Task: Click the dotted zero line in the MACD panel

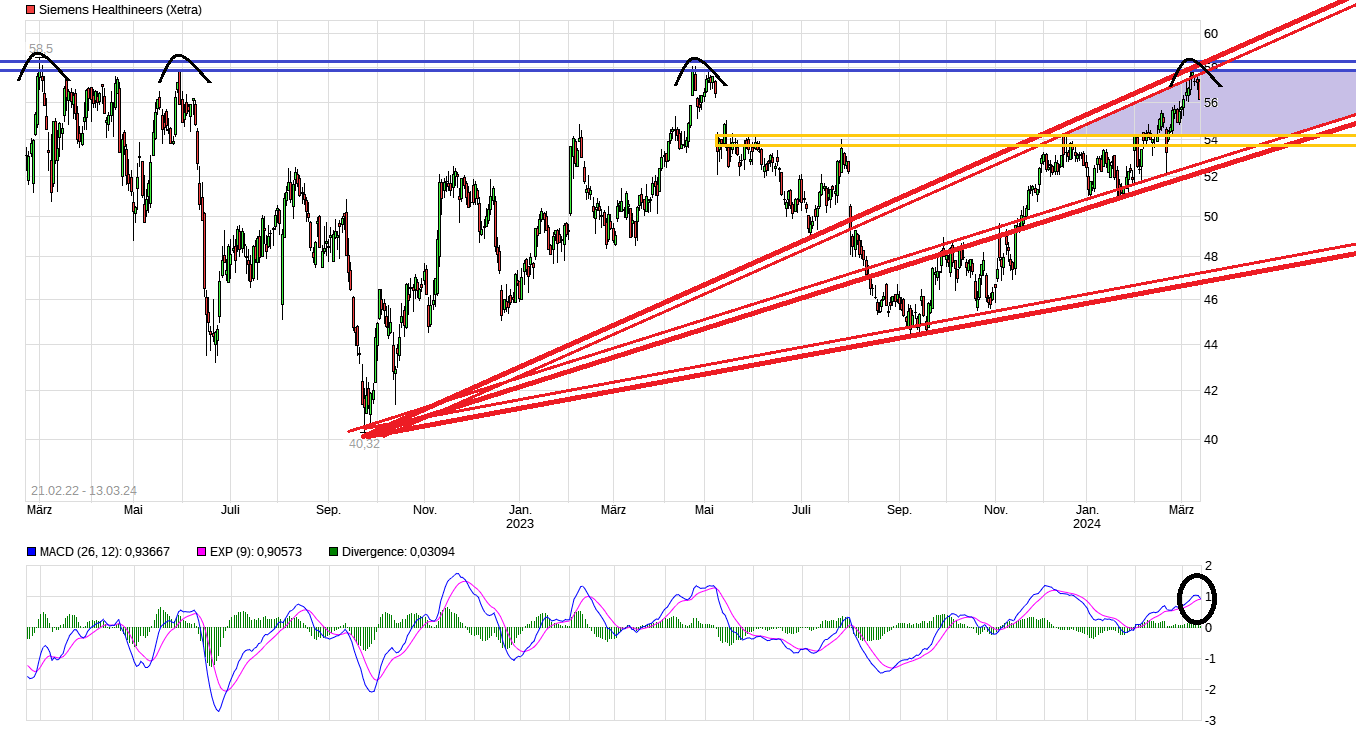Action: (600, 625)
